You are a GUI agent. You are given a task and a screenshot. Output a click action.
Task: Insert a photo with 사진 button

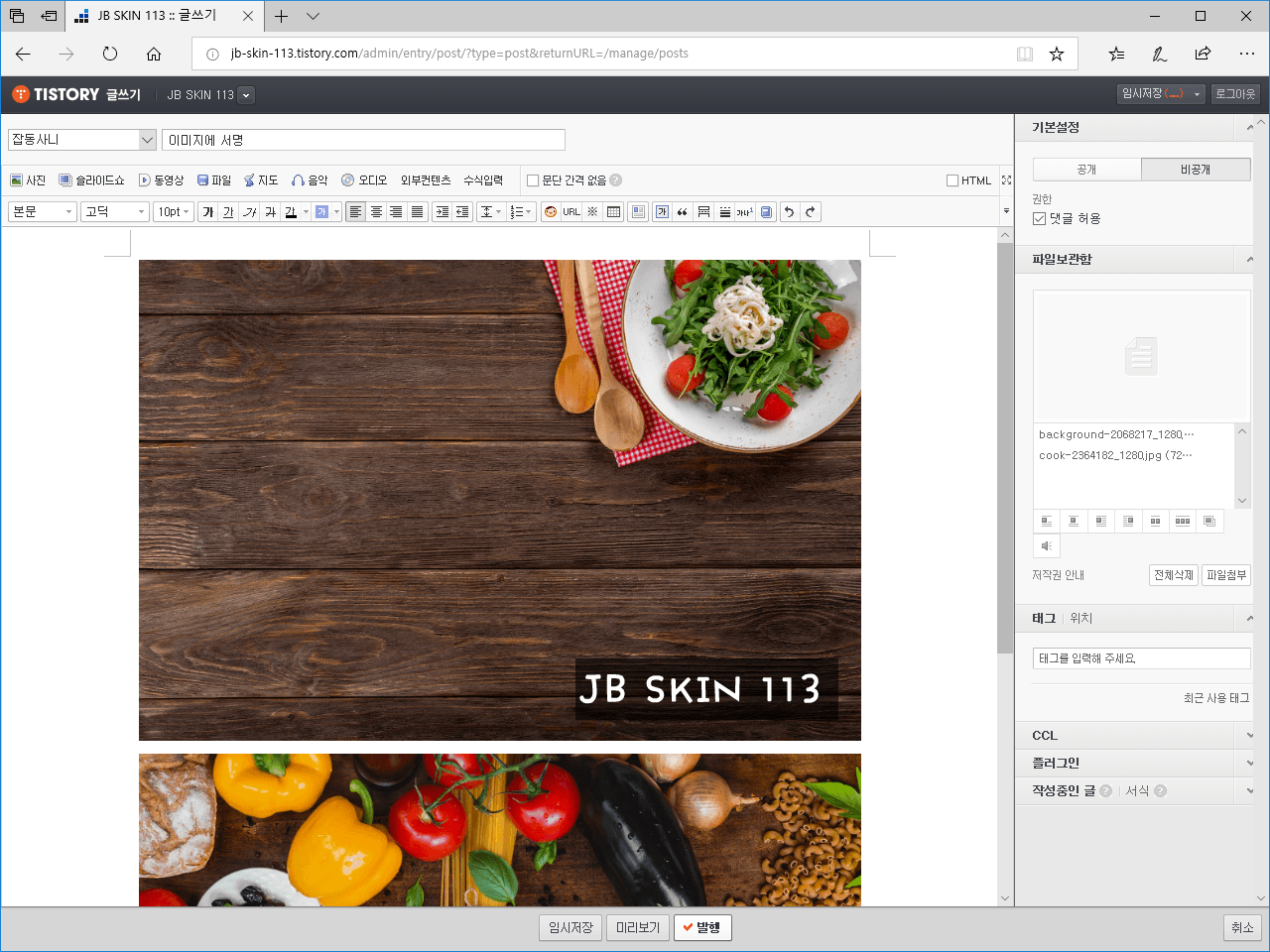(x=28, y=180)
